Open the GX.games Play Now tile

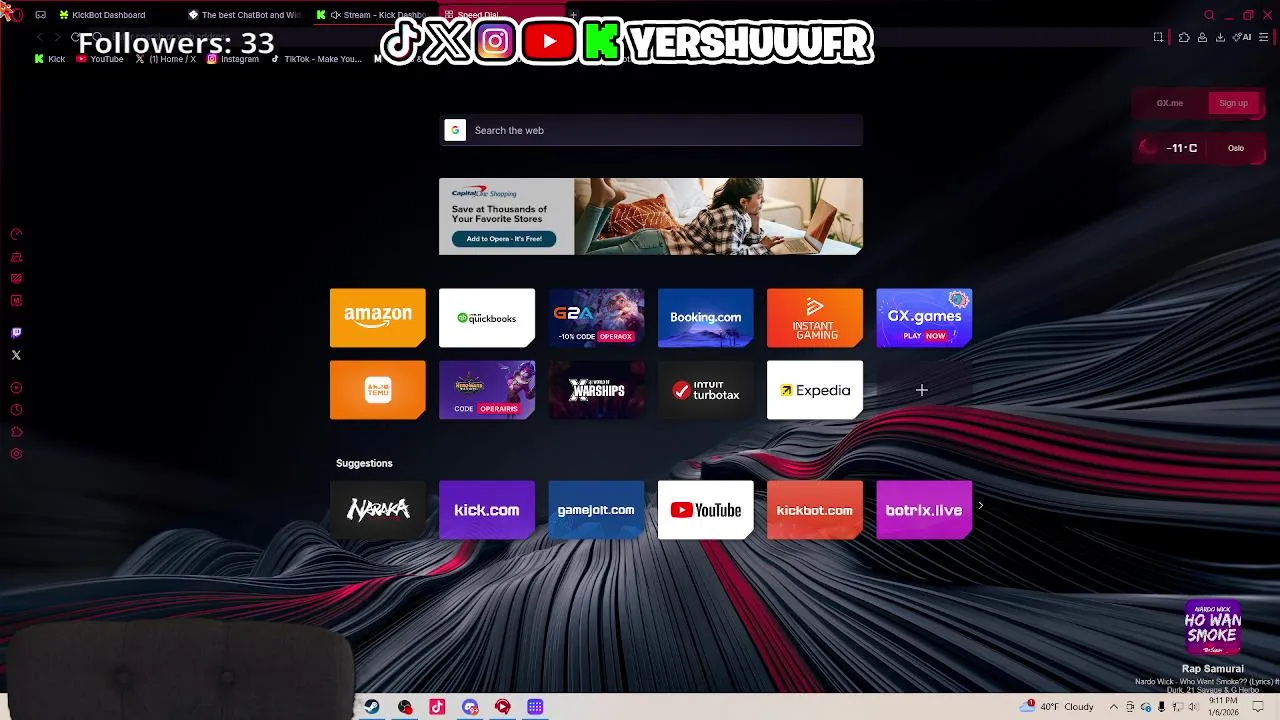pos(924,318)
